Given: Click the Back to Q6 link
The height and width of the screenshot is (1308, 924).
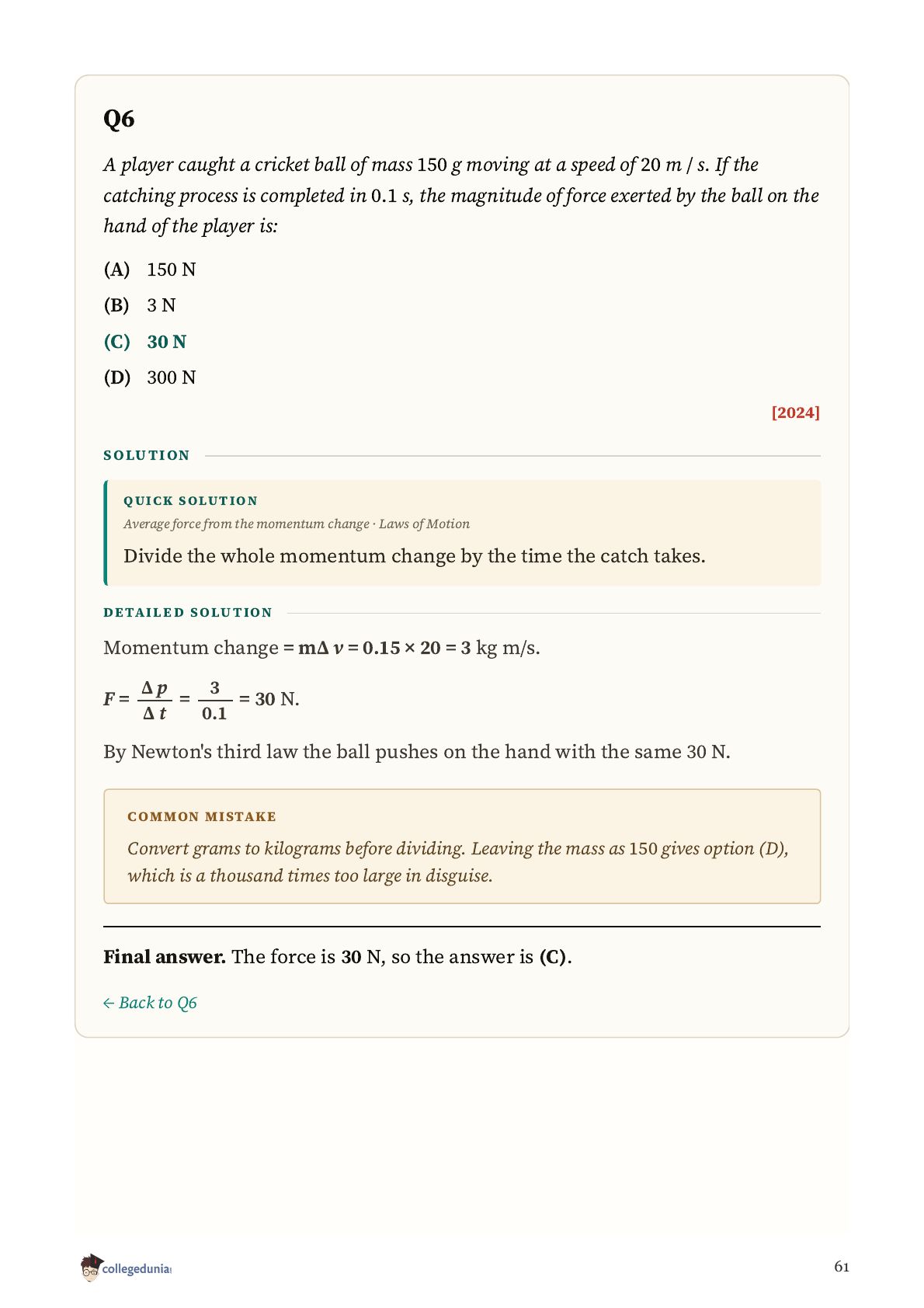Looking at the screenshot, I should 150,1003.
